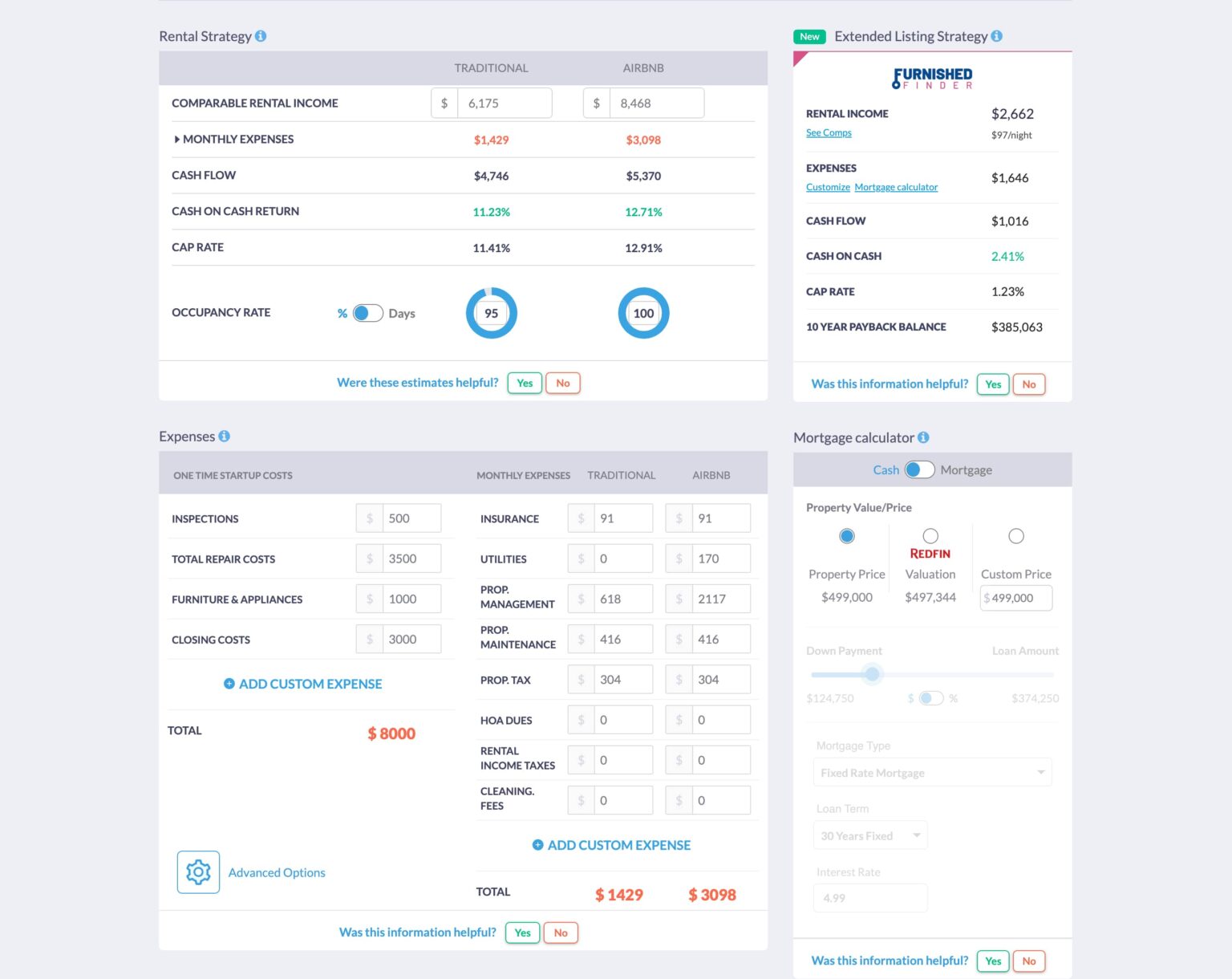
Task: Click the plus icon to add startup custom expense
Action: (x=229, y=684)
